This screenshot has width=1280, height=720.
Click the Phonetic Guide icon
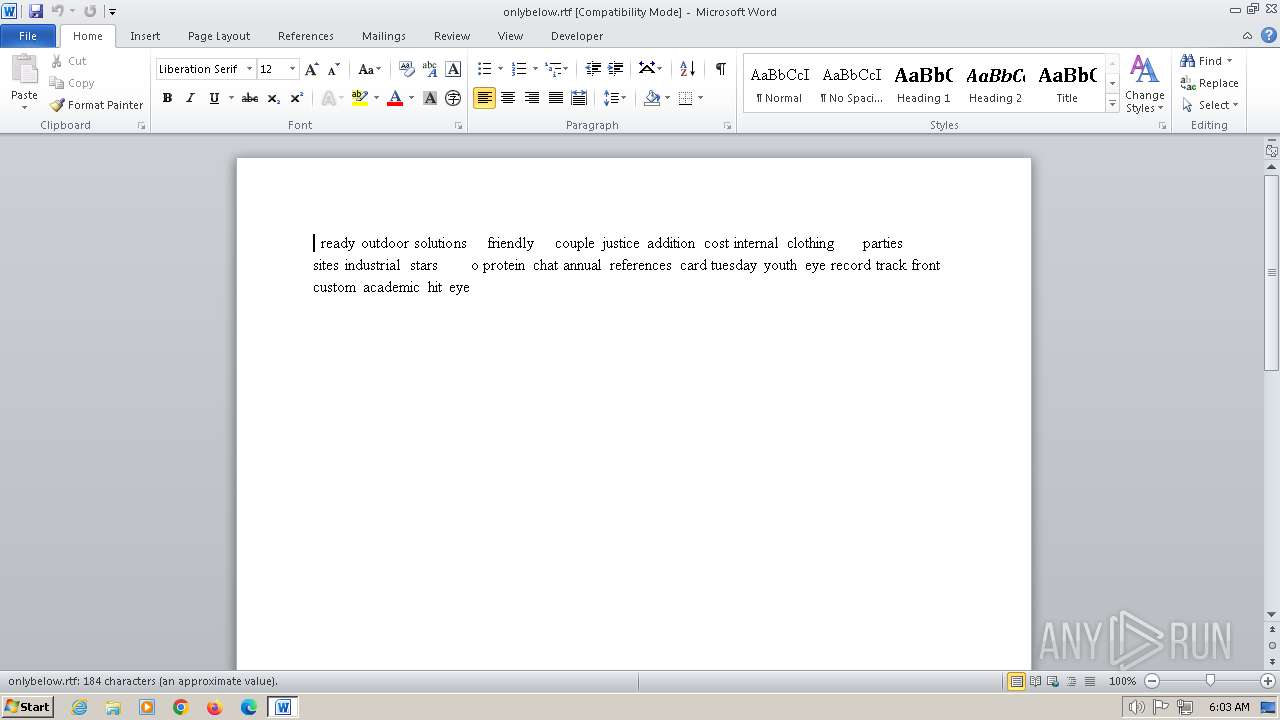click(x=430, y=69)
